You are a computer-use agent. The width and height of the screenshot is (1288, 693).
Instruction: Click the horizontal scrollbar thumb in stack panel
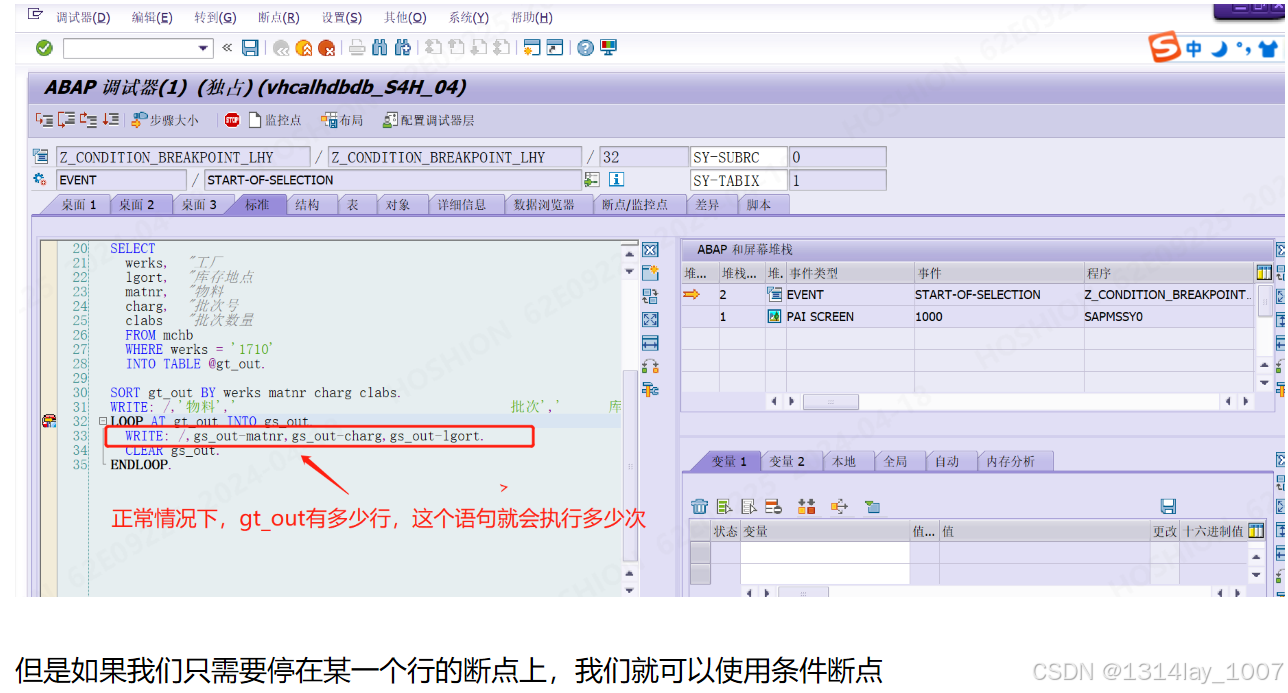830,402
